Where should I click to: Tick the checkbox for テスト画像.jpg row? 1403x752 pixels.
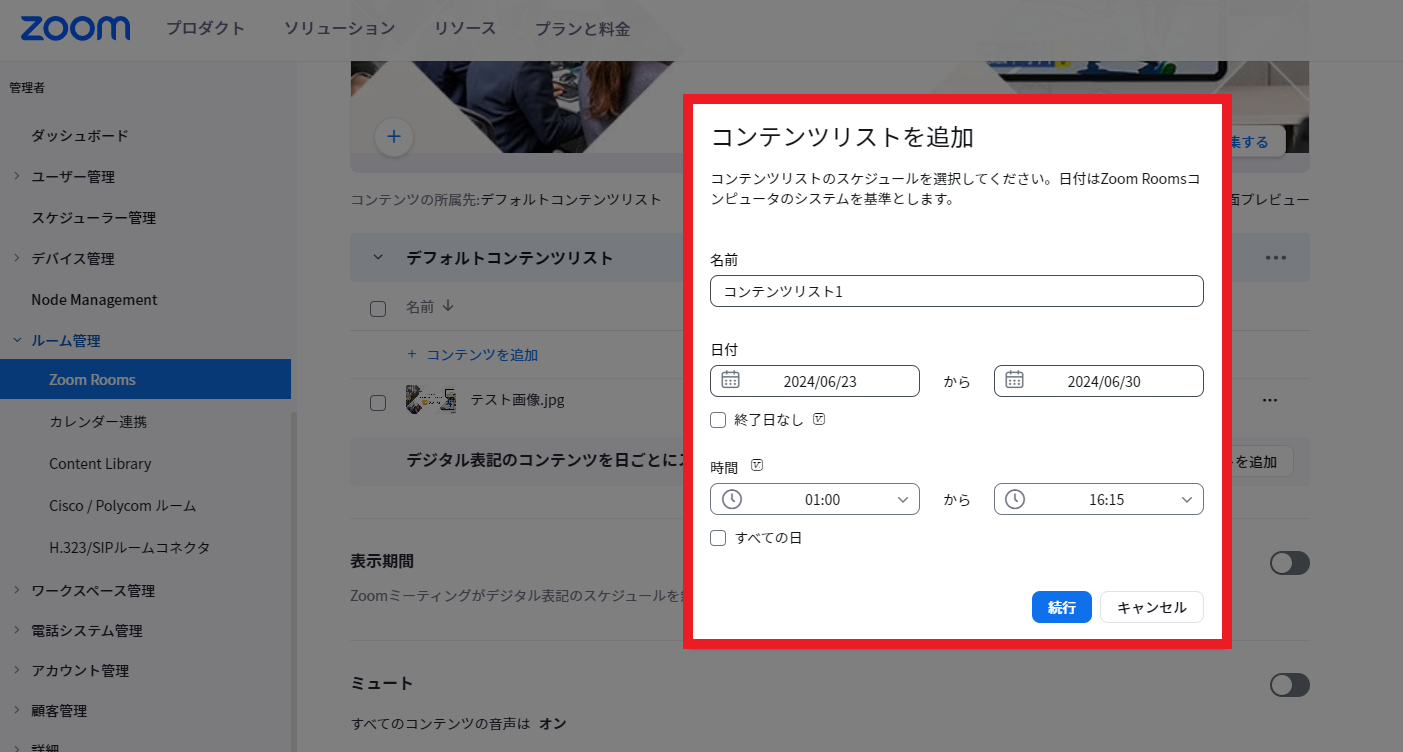[378, 403]
